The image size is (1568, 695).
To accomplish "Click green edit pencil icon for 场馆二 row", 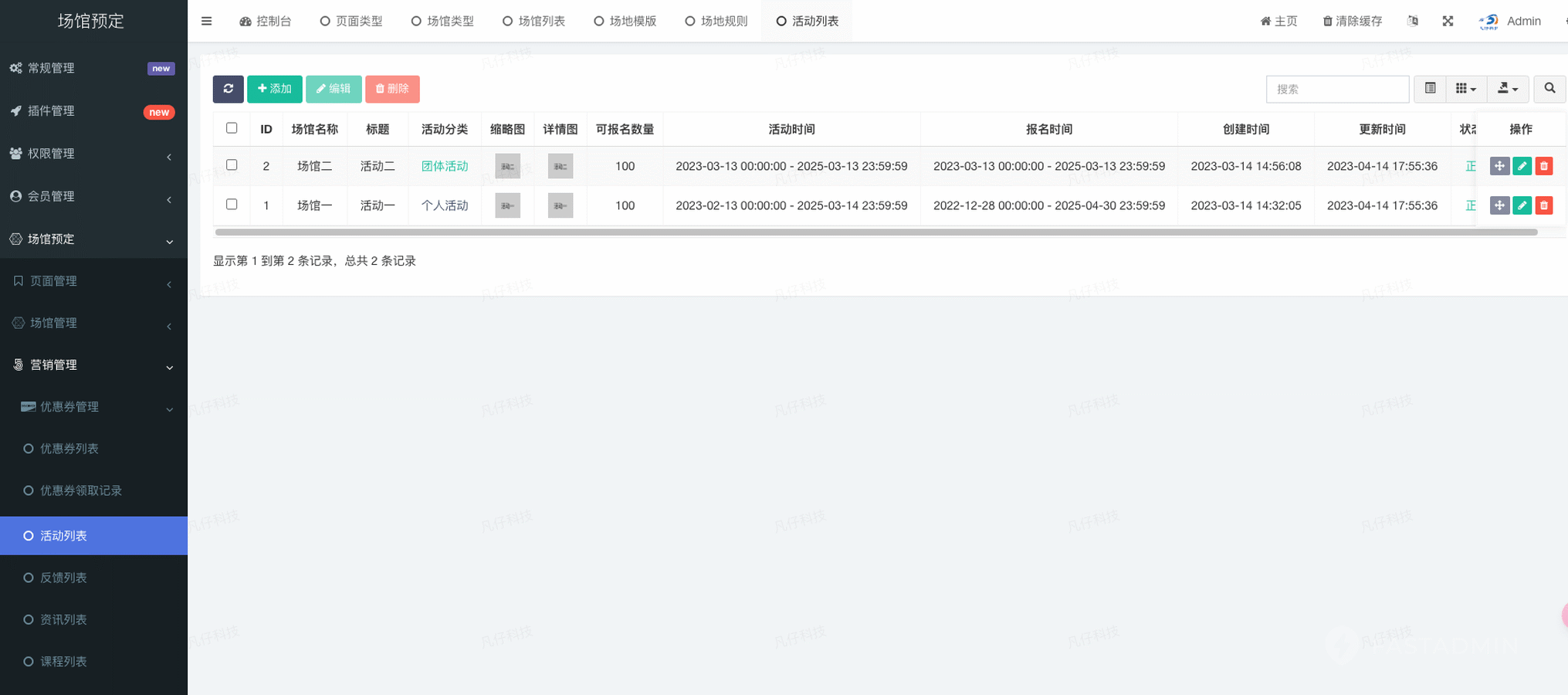I will point(1521,166).
